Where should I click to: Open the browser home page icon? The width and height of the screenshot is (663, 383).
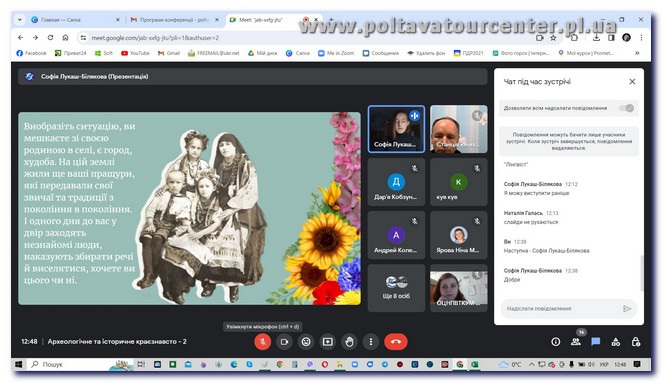[x=65, y=38]
